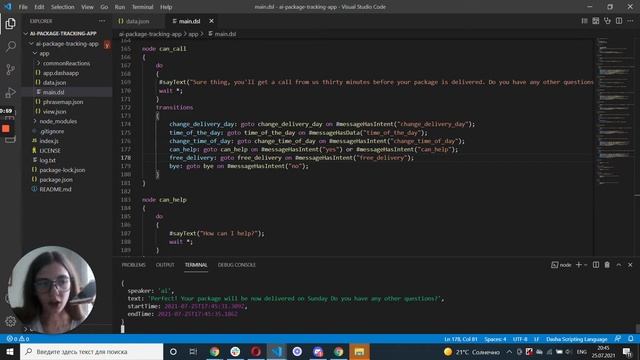
Task: Kill terminal with the trash icon
Action: pos(607,265)
